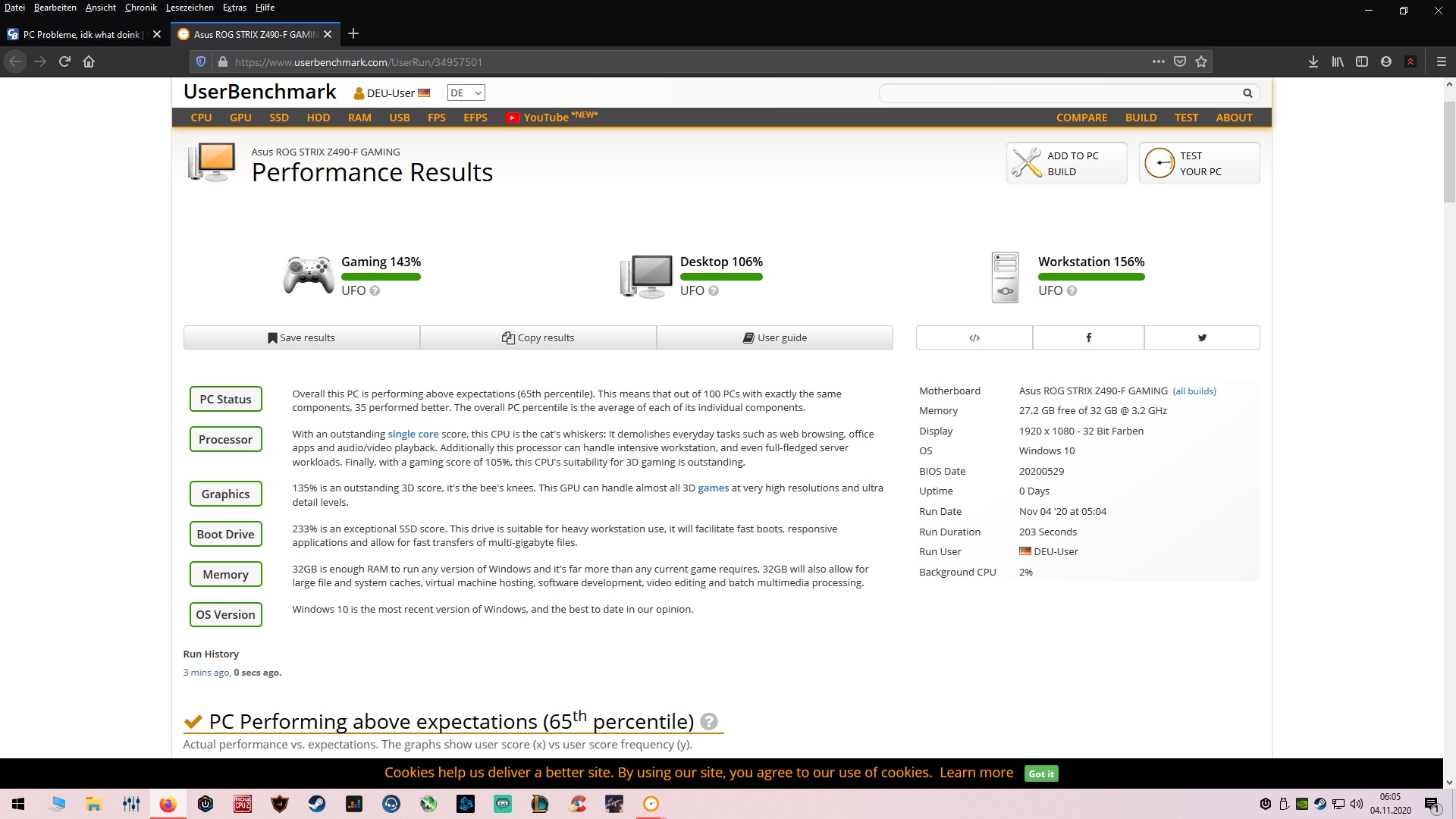
Task: Click the Got it cookie button
Action: pos(1040,773)
